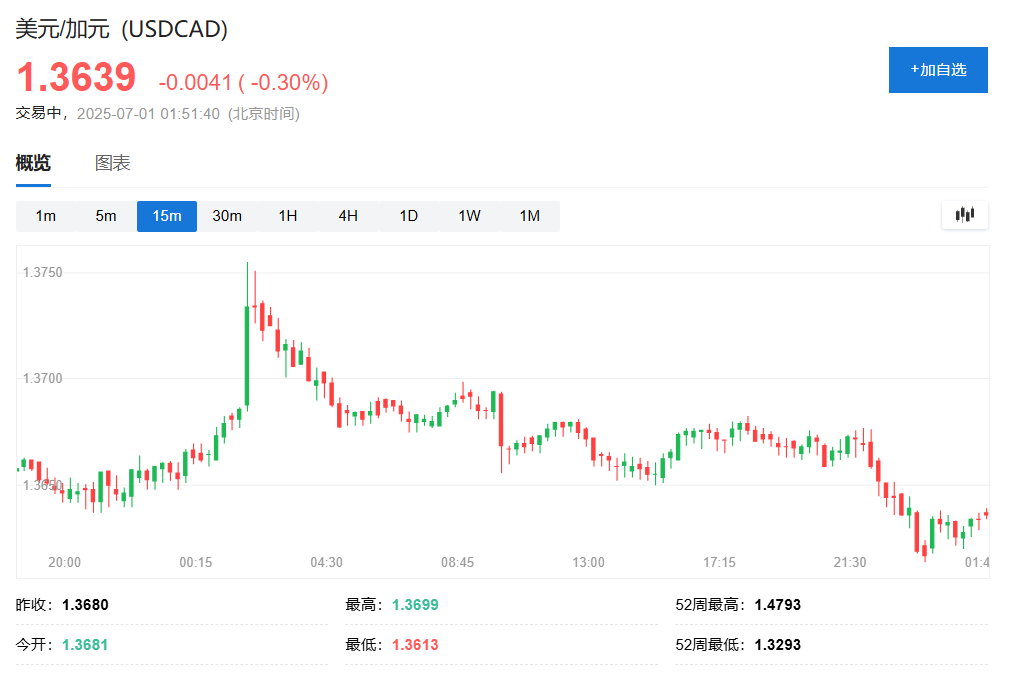
Task: Switch to 1W chart interval
Action: point(470,216)
